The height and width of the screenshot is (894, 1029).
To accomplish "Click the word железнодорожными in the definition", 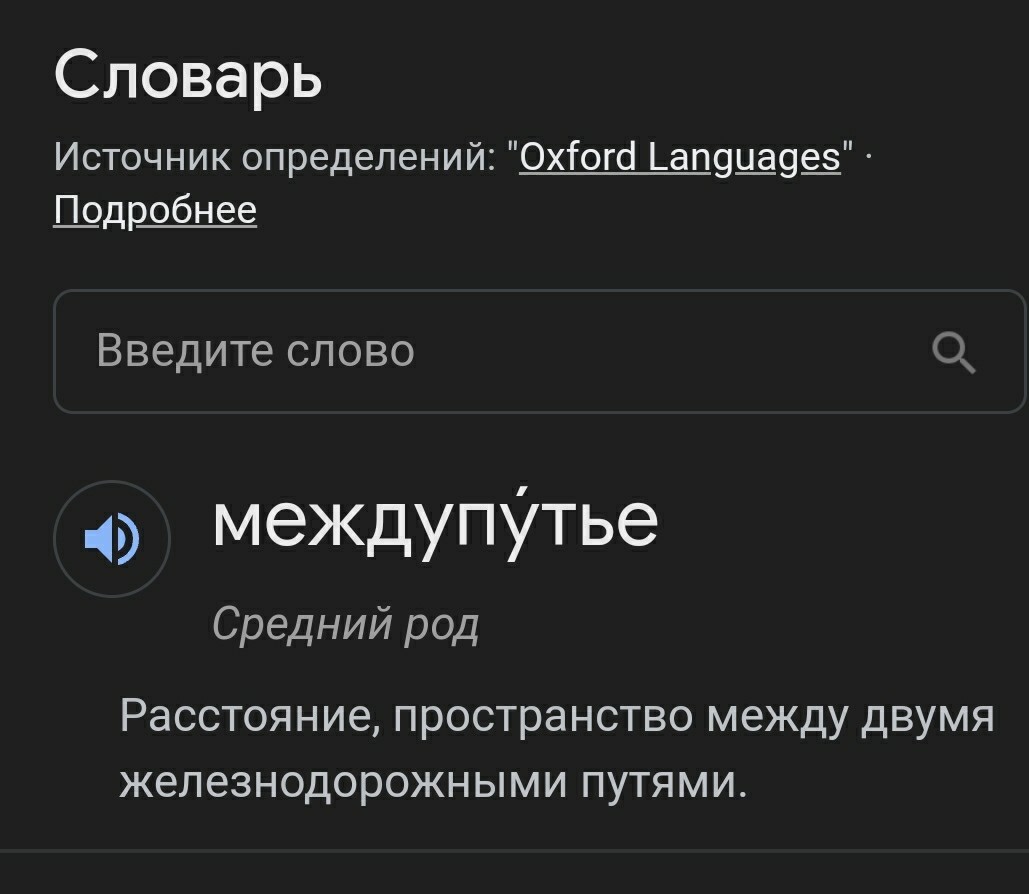I will tap(343, 783).
